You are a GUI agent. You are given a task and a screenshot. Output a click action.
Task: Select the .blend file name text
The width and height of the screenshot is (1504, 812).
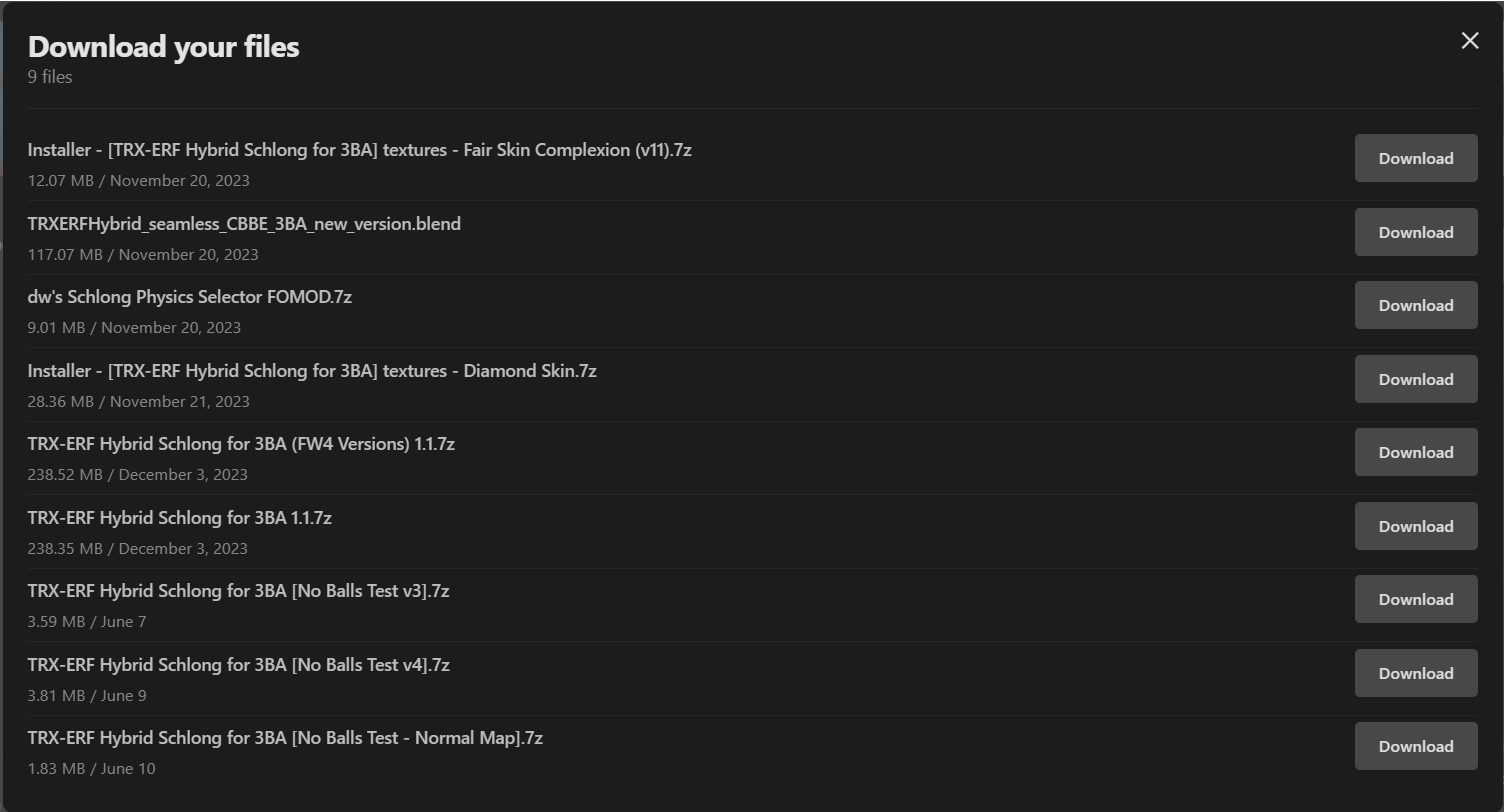pyautogui.click(x=244, y=224)
